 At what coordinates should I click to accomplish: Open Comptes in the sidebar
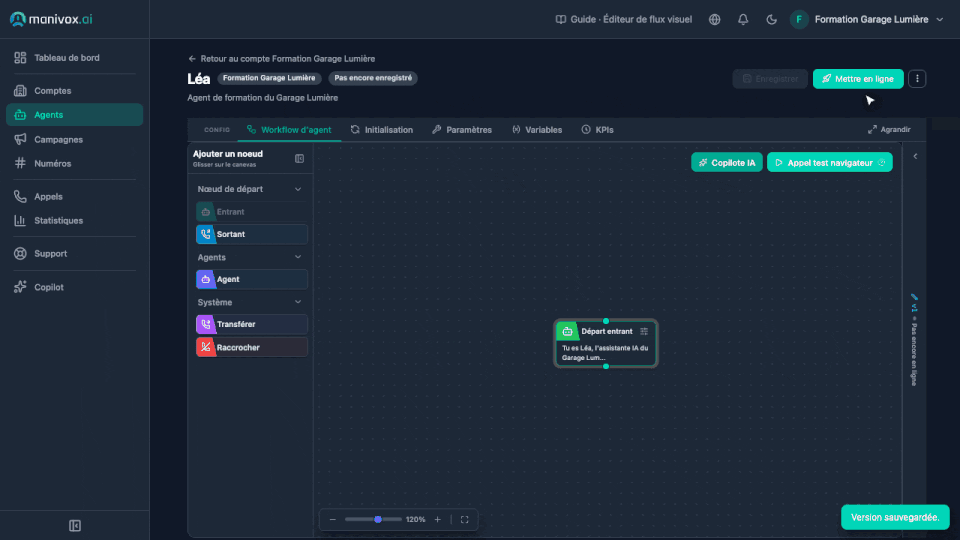tap(74, 91)
